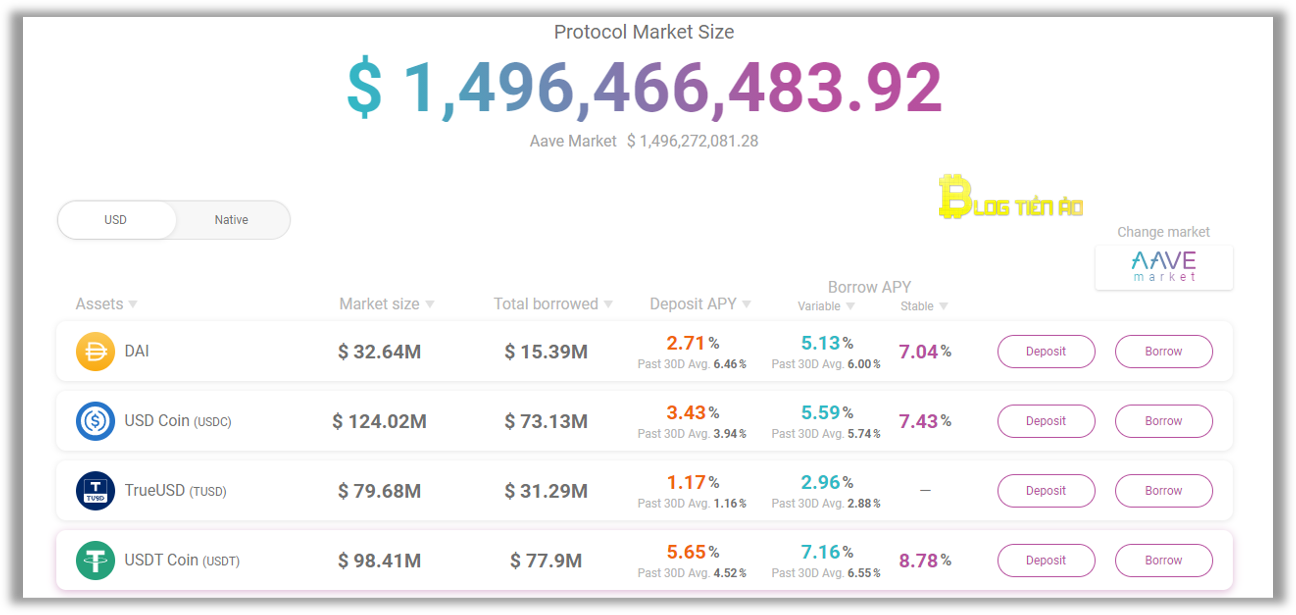This screenshot has width=1296, height=615.
Task: Sort by Variable borrow APY arrow
Action: [x=850, y=307]
